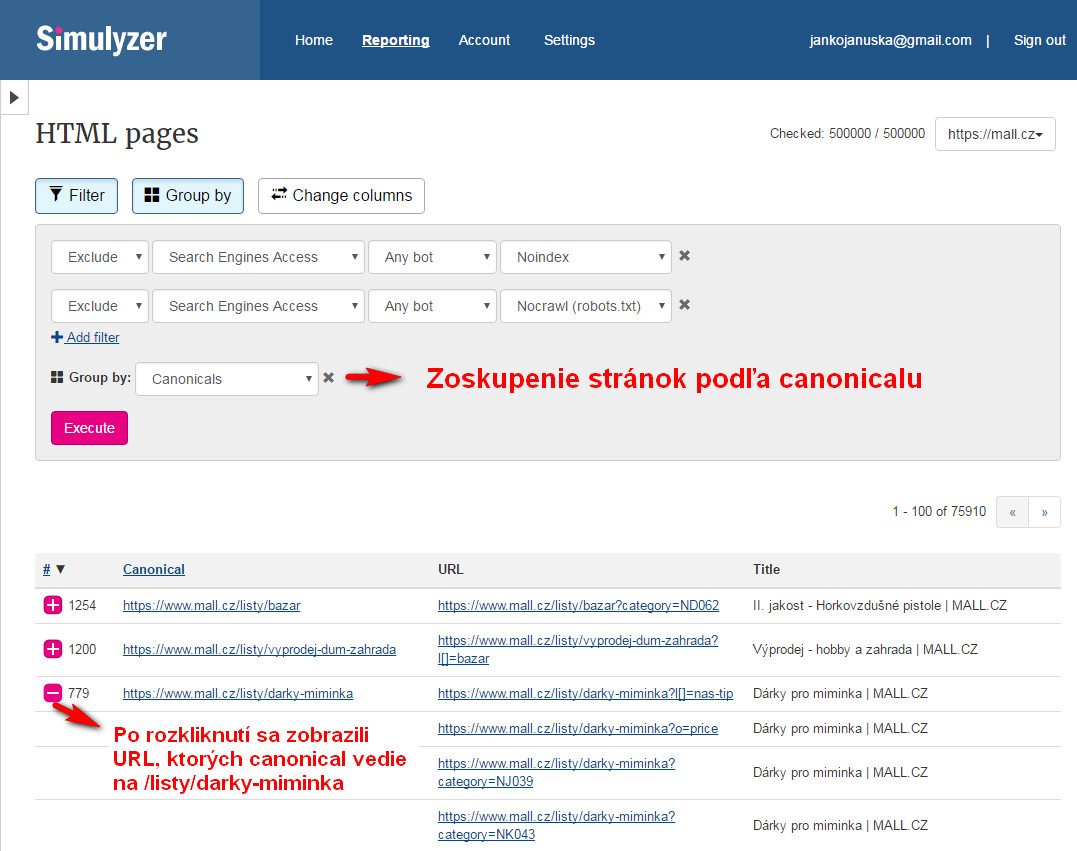Sort by the Canonical column header
This screenshot has height=851, width=1077.
154,569
